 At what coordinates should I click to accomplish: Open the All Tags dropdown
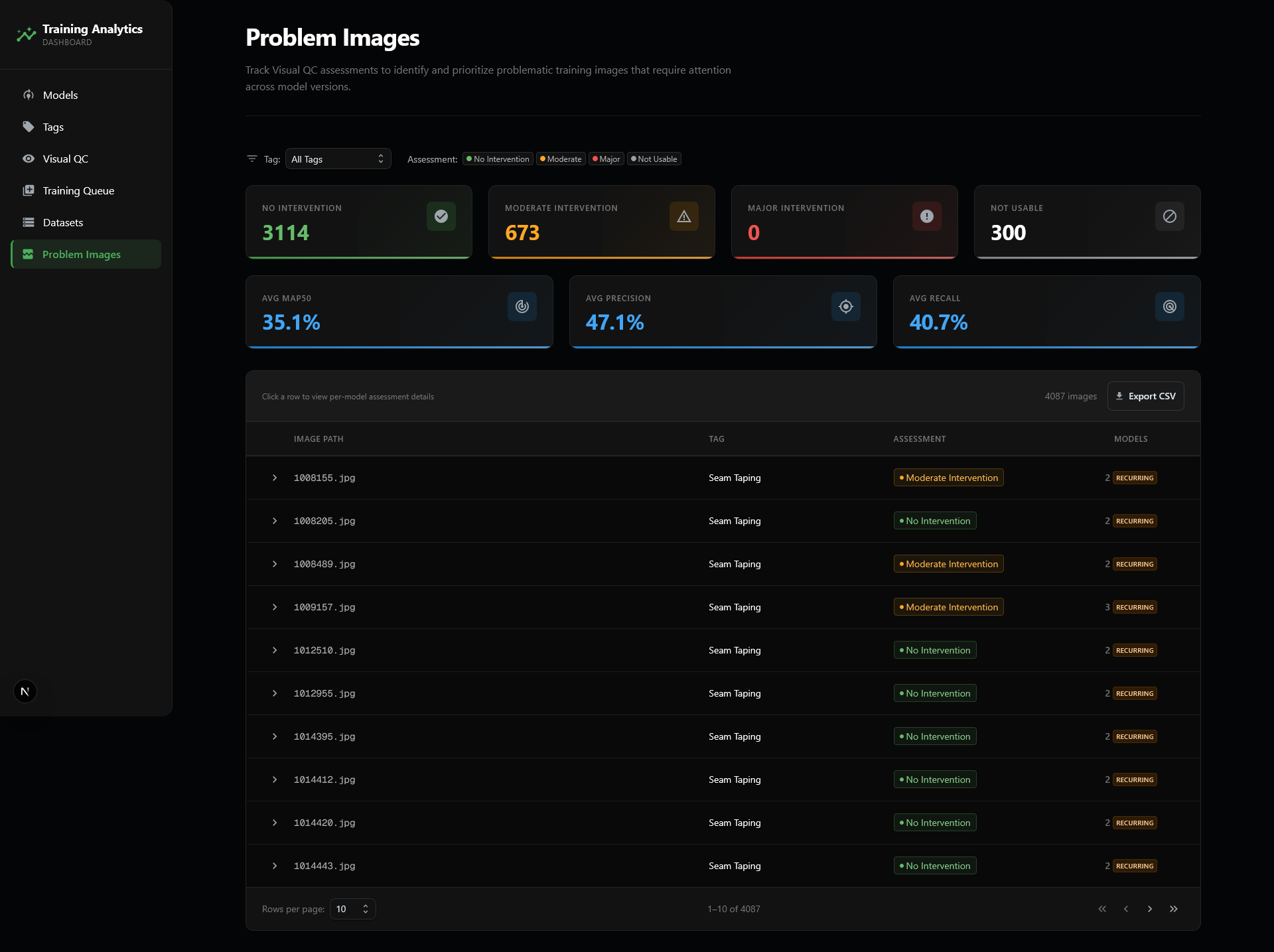(x=338, y=159)
